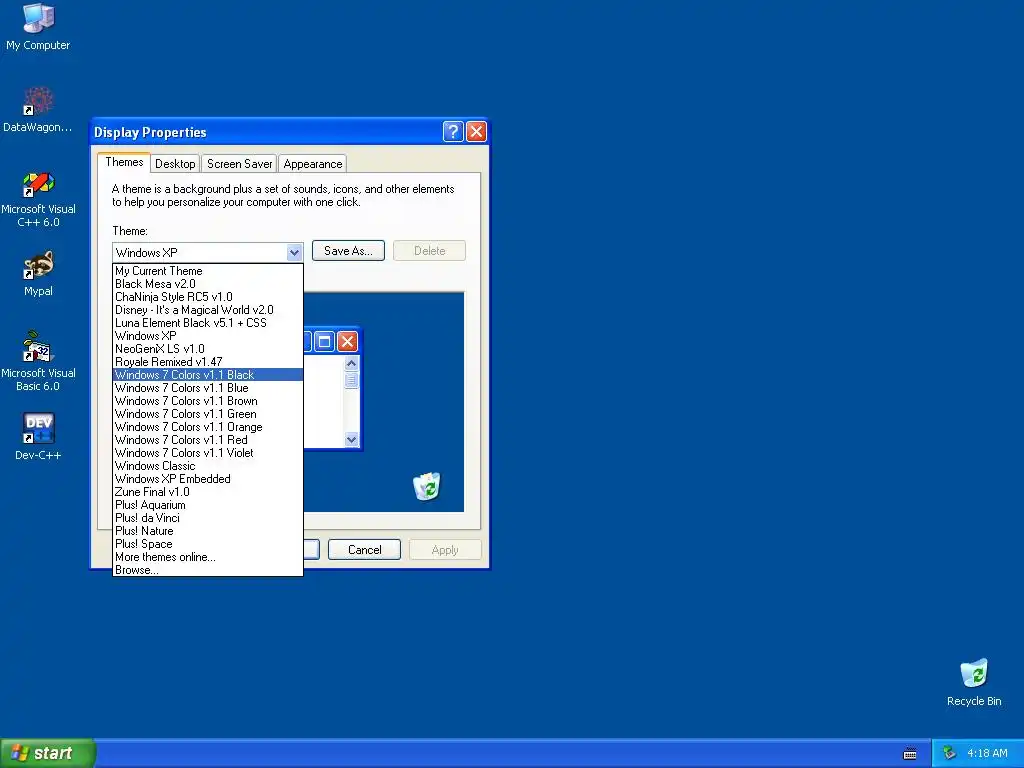Choose More themes online... entry
Screen dimensions: 1024x768
[x=208, y=557]
